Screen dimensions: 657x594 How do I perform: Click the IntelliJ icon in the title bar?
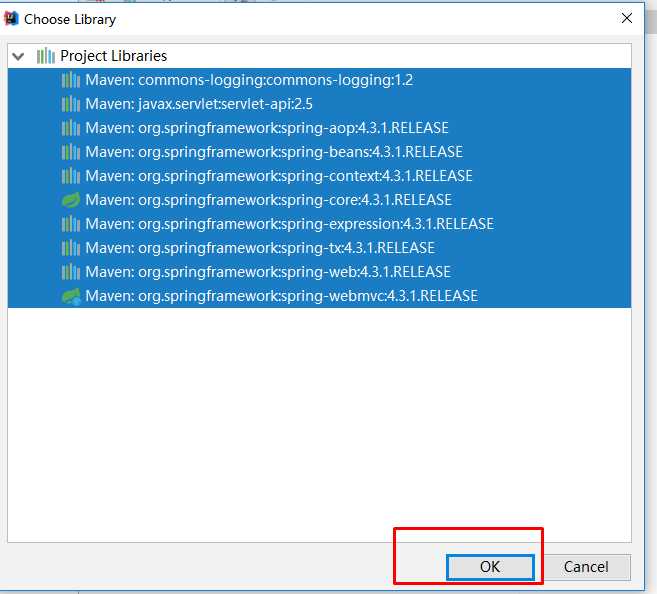11,19
